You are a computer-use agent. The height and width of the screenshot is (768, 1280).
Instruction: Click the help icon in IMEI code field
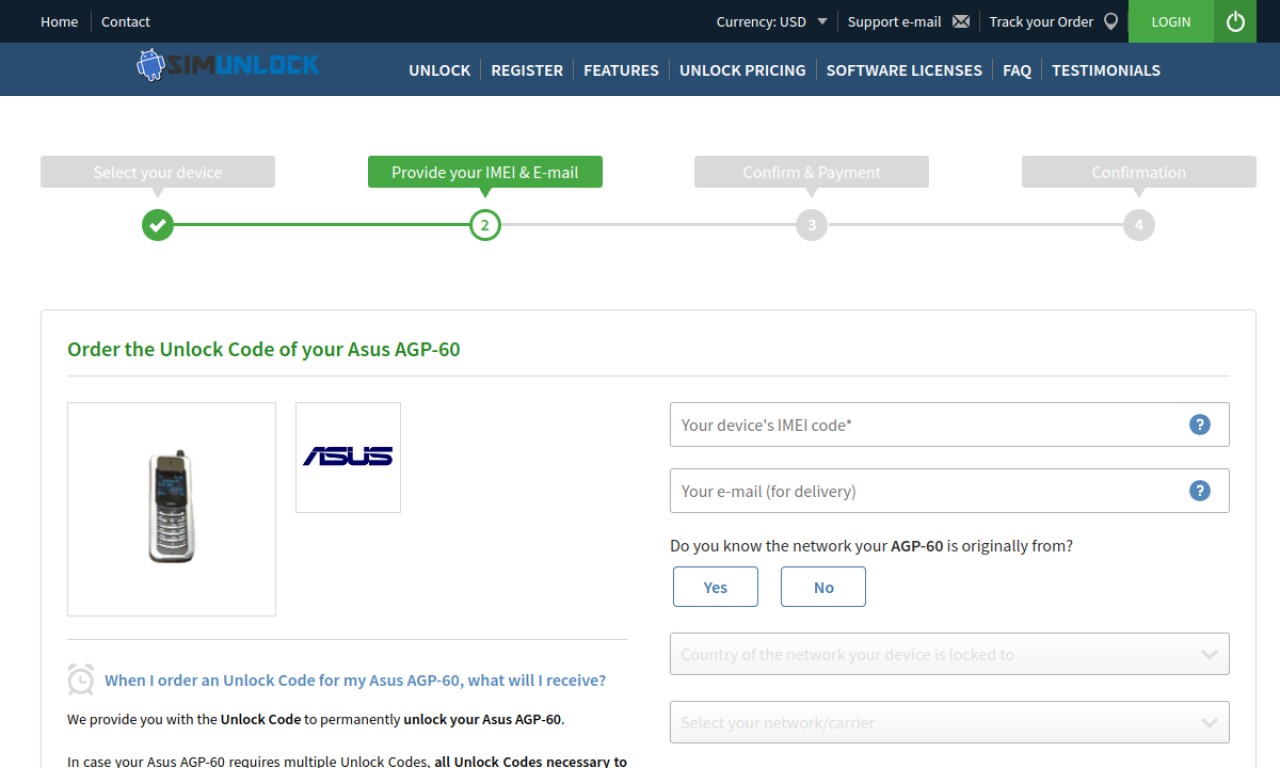click(1200, 425)
